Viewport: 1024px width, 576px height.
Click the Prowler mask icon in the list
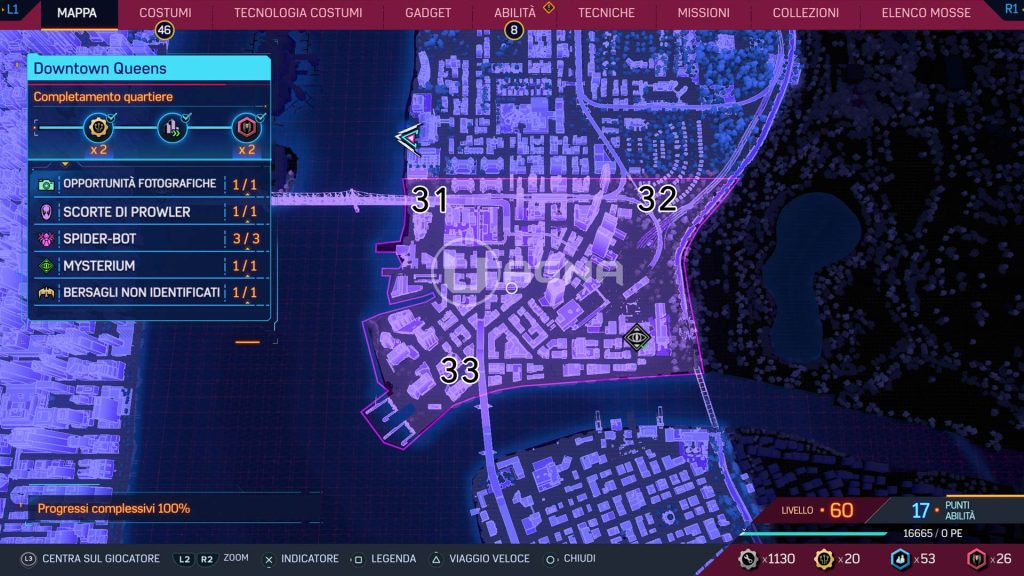coord(47,212)
